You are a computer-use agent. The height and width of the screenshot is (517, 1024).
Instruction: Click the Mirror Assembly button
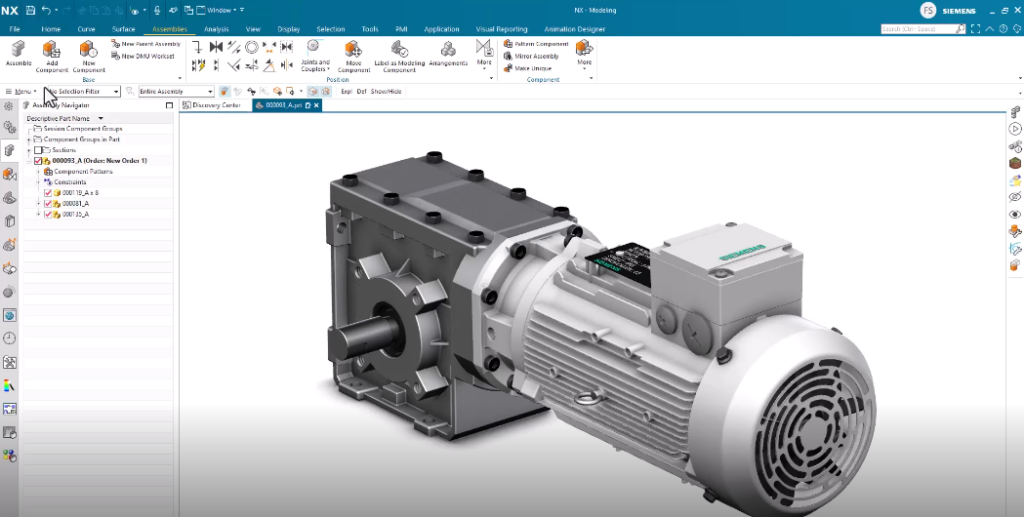point(538,56)
